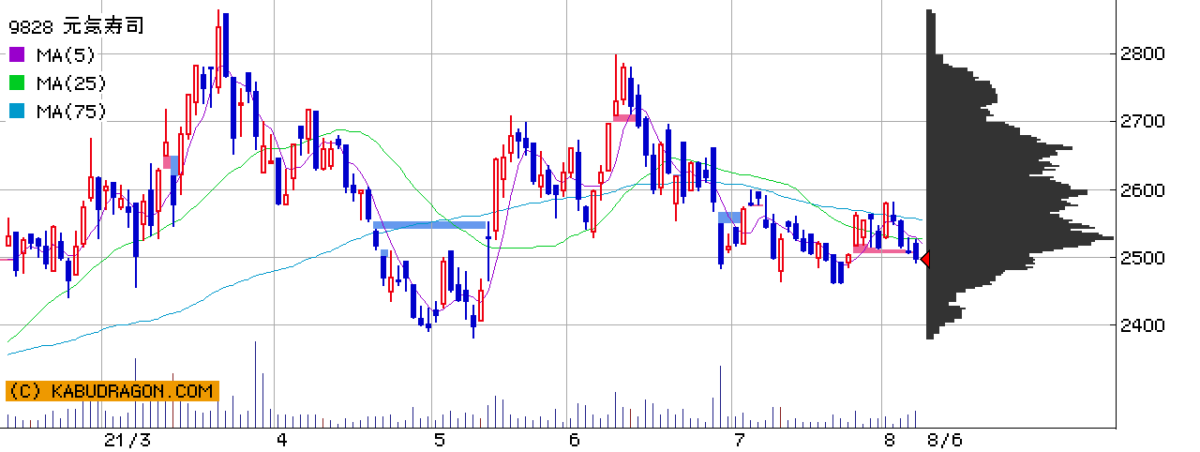Click the 2500 price axis label
Screen dimensions: 1200x452
[x=1142, y=257]
